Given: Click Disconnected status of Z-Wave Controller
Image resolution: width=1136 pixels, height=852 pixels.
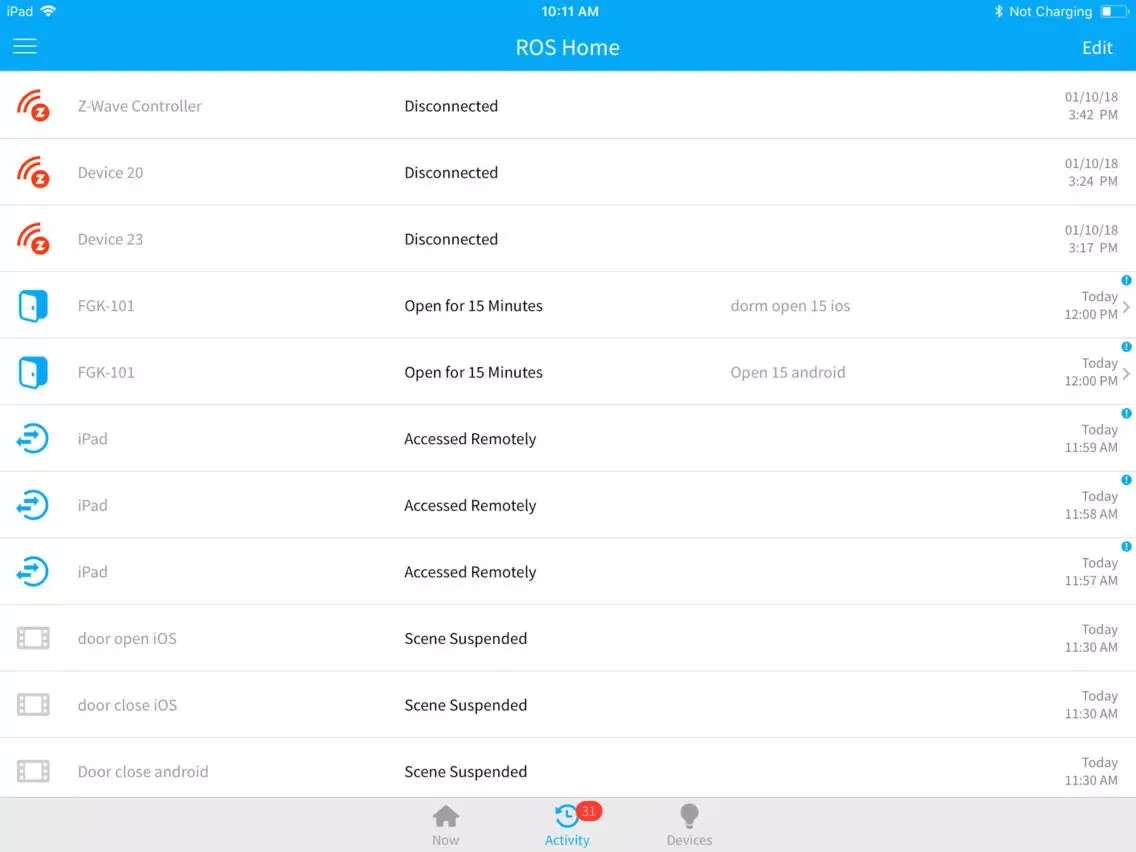Looking at the screenshot, I should 451,106.
